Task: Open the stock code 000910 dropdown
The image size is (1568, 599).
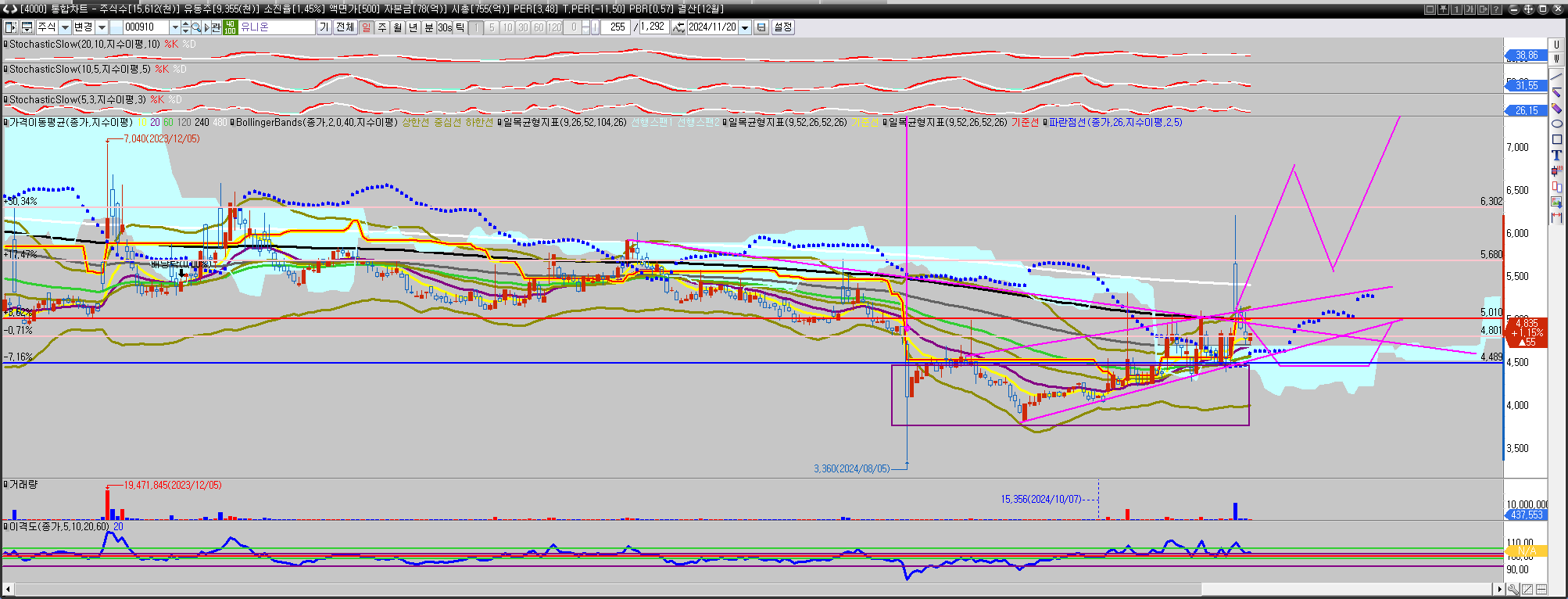Action: (175, 27)
